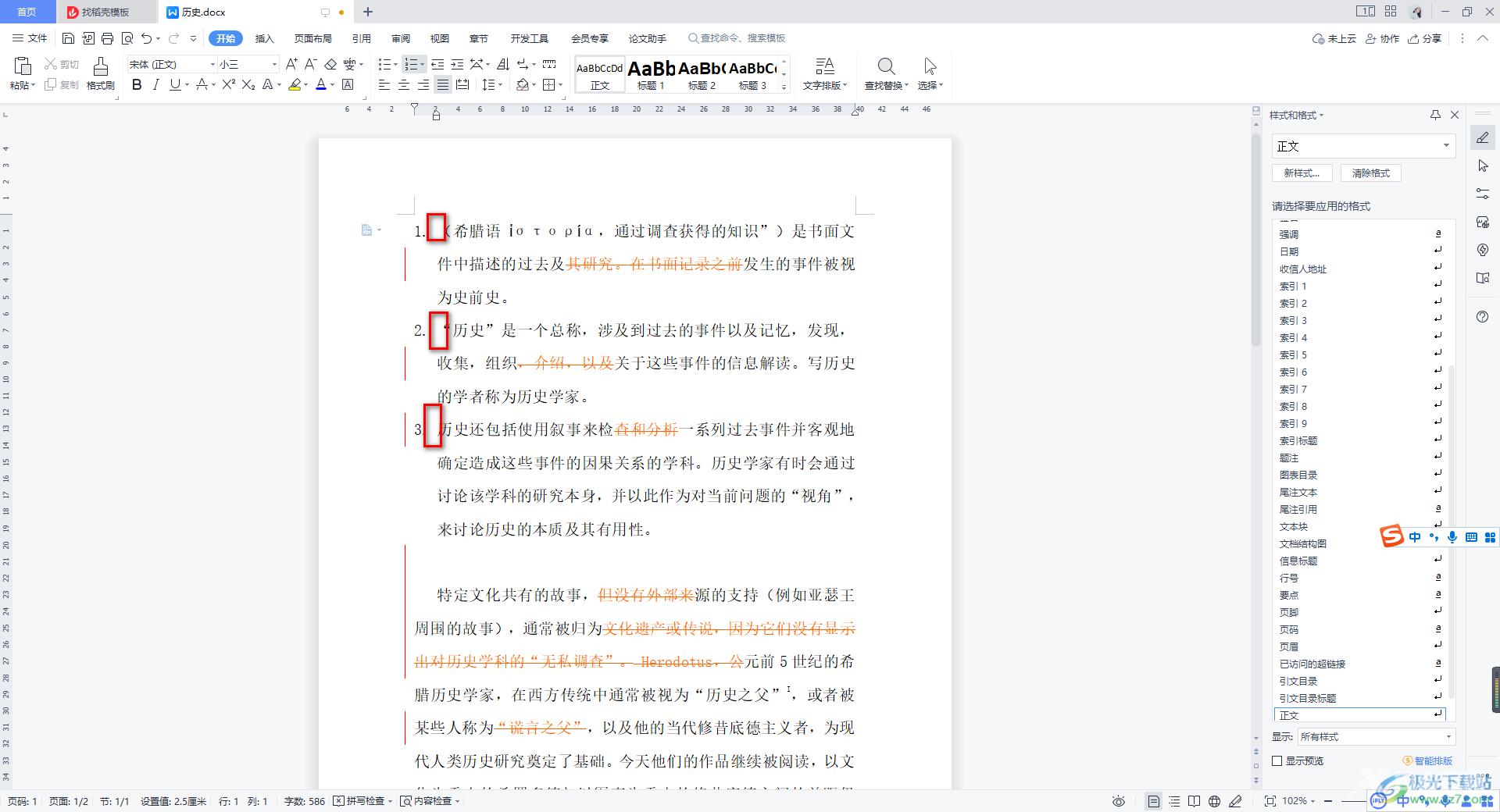Open the selection pane arrow icon in right sidebar
The width and height of the screenshot is (1500, 812).
pos(1483,166)
